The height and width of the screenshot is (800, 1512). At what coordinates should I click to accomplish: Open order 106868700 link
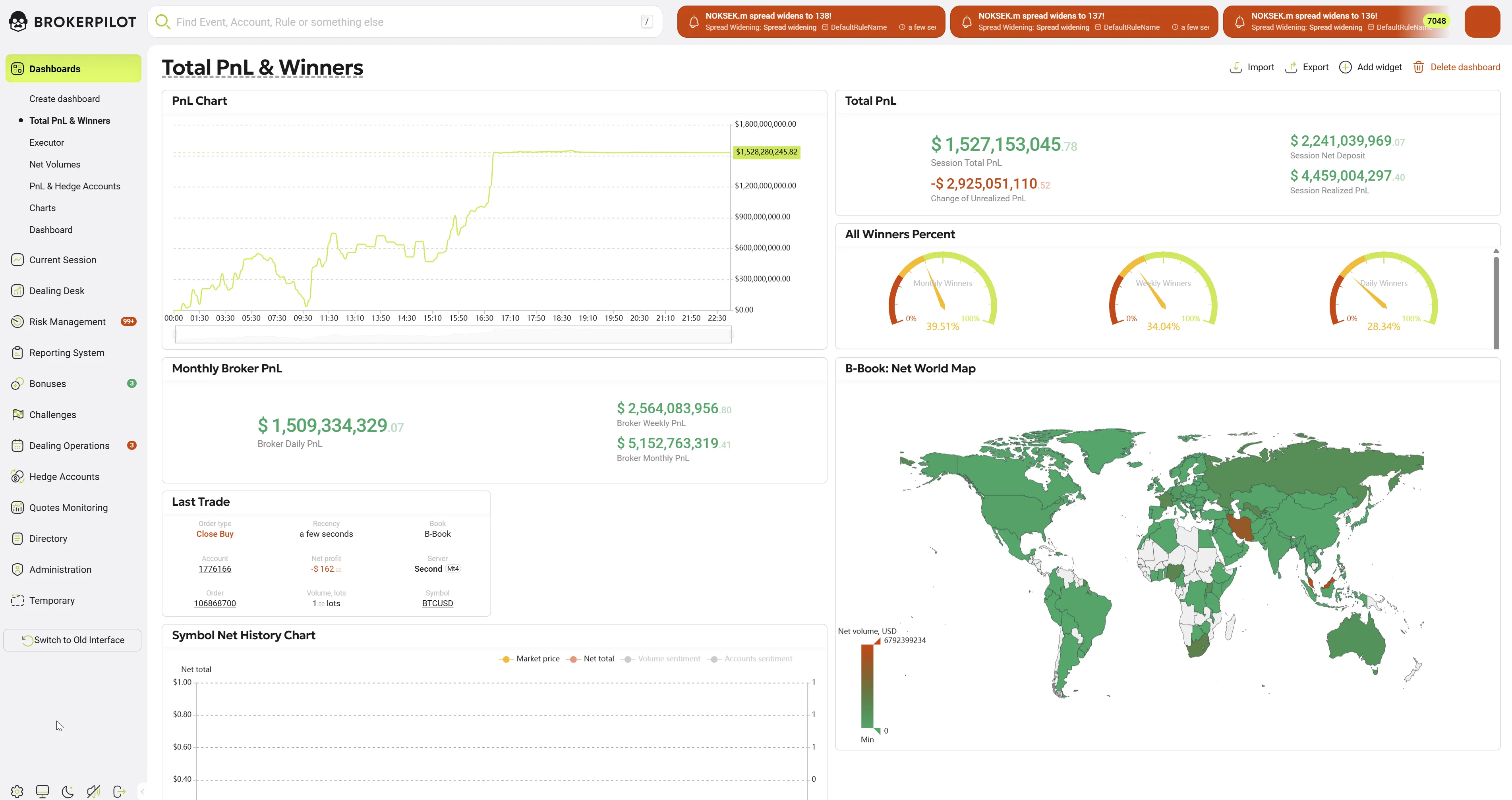click(x=215, y=603)
